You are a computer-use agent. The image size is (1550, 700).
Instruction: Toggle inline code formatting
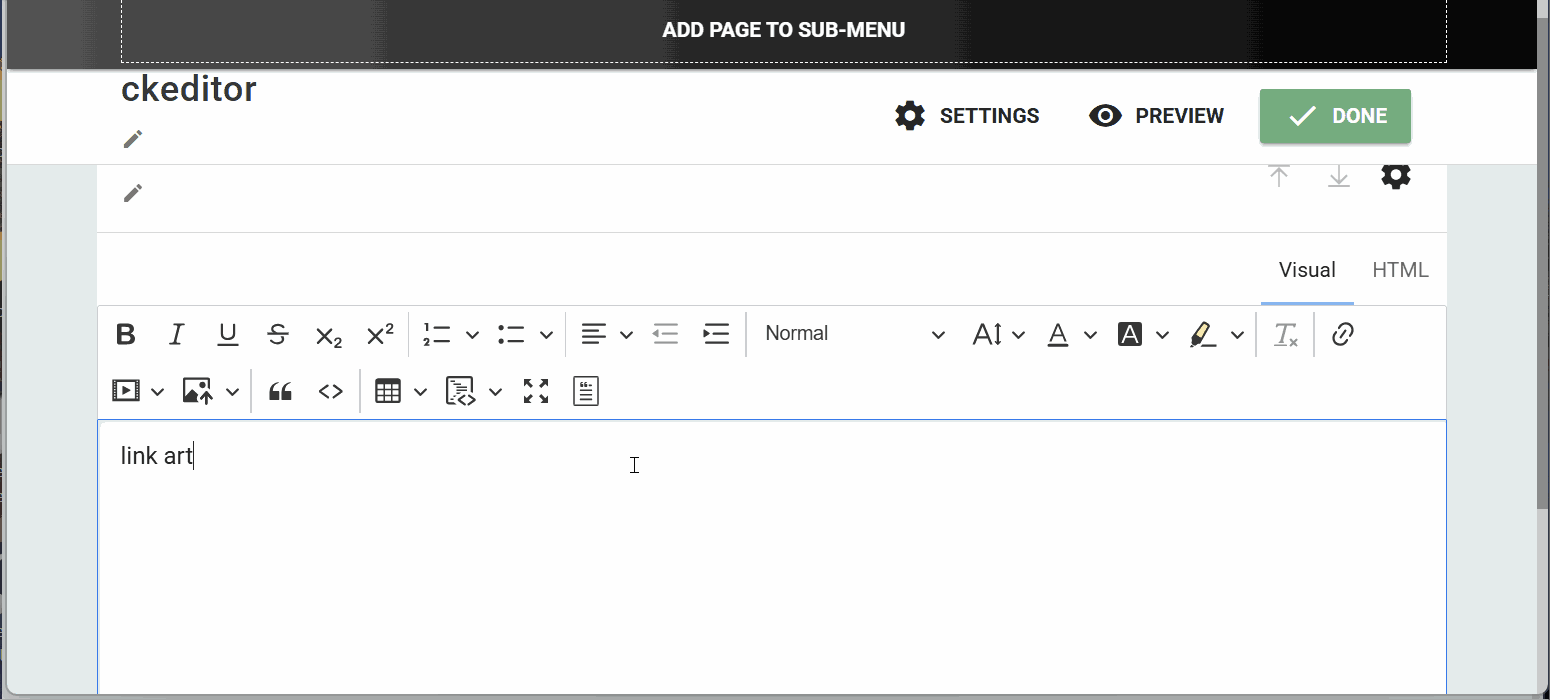coord(331,391)
